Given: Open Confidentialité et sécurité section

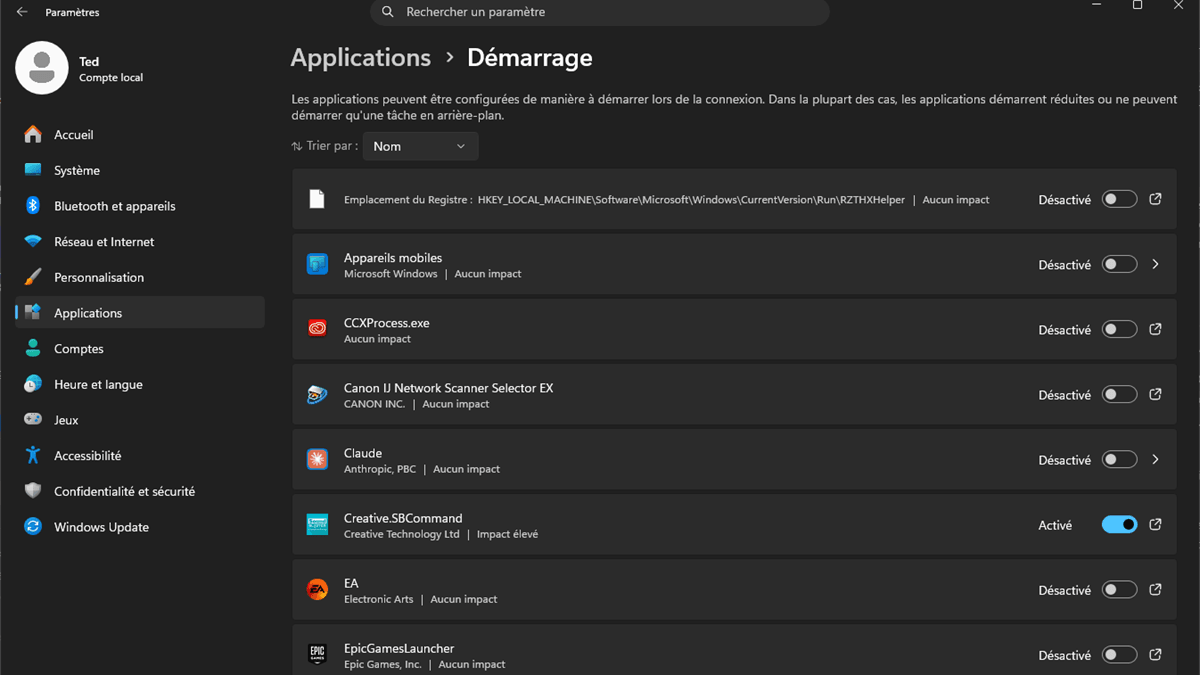Looking at the screenshot, I should click(x=140, y=491).
